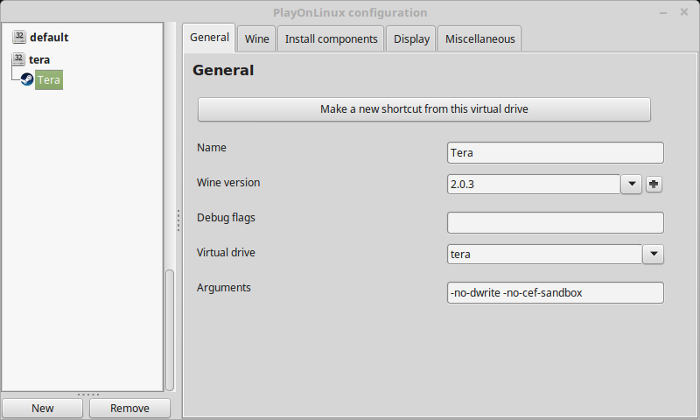
Task: Open the Miscellaneous tab
Action: 480,39
